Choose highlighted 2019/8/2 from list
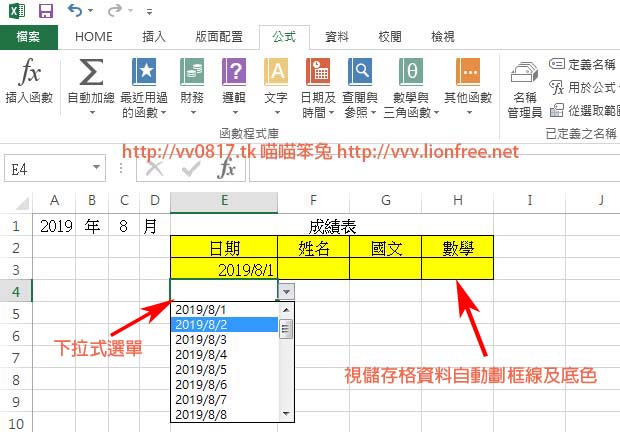This screenshot has width=620, height=432. pyautogui.click(x=225, y=324)
